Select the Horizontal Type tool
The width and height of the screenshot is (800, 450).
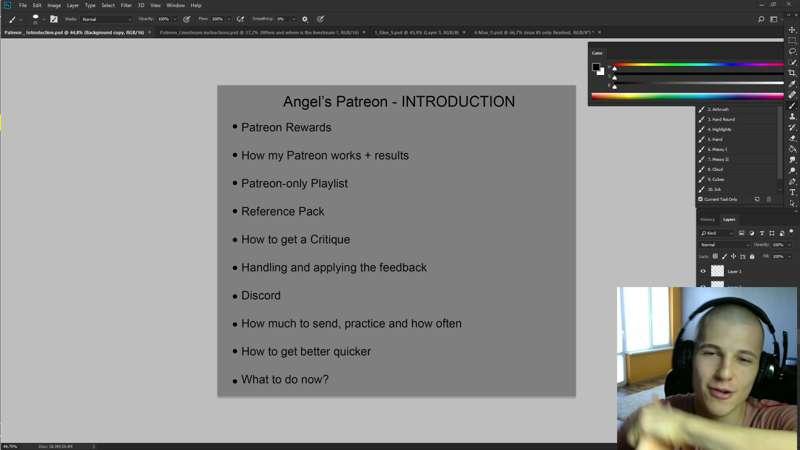tap(792, 192)
